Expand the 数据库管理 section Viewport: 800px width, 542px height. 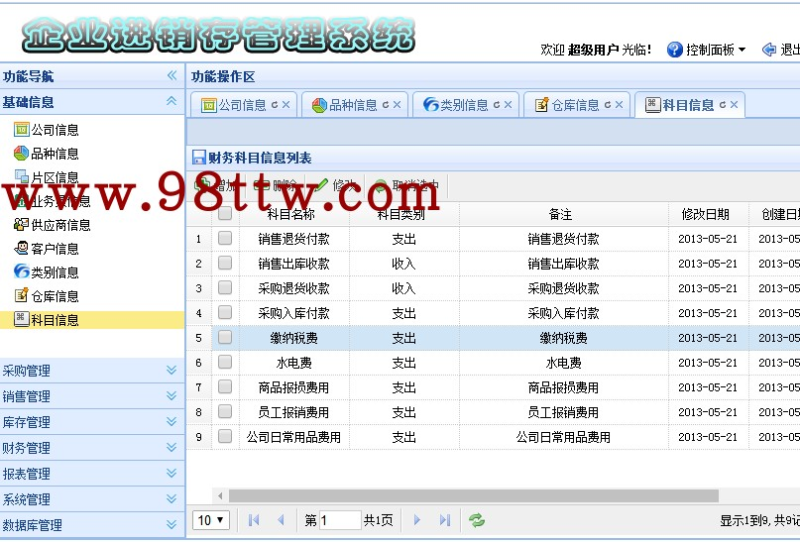coord(172,524)
